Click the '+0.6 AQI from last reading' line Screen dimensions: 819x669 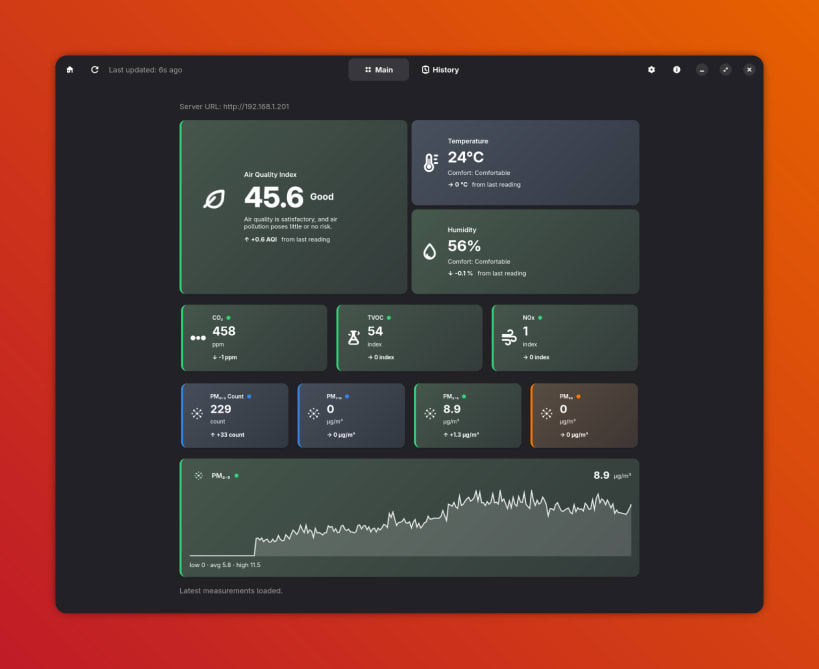pyautogui.click(x=287, y=240)
